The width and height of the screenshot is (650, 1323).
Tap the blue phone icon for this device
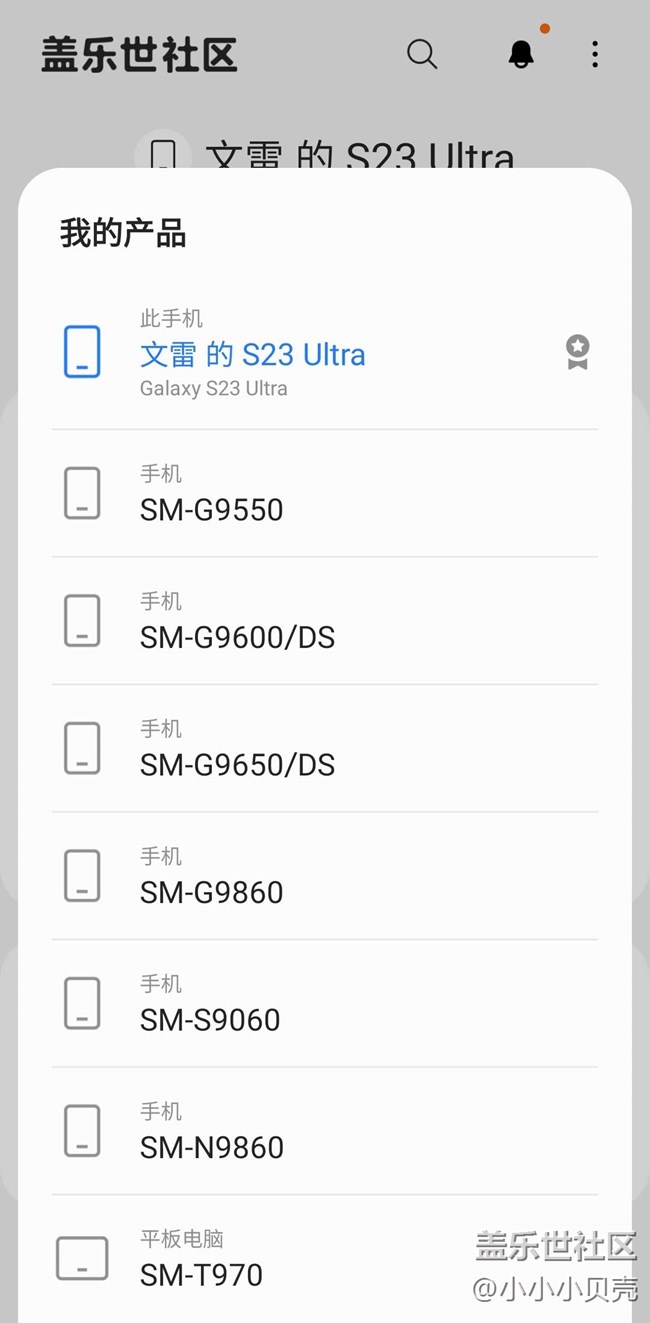tap(82, 352)
